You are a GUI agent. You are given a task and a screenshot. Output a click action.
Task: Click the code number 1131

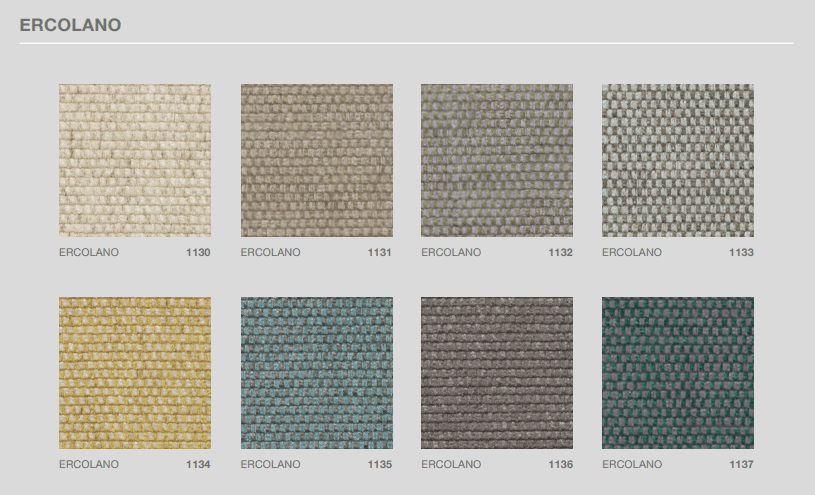(x=379, y=253)
